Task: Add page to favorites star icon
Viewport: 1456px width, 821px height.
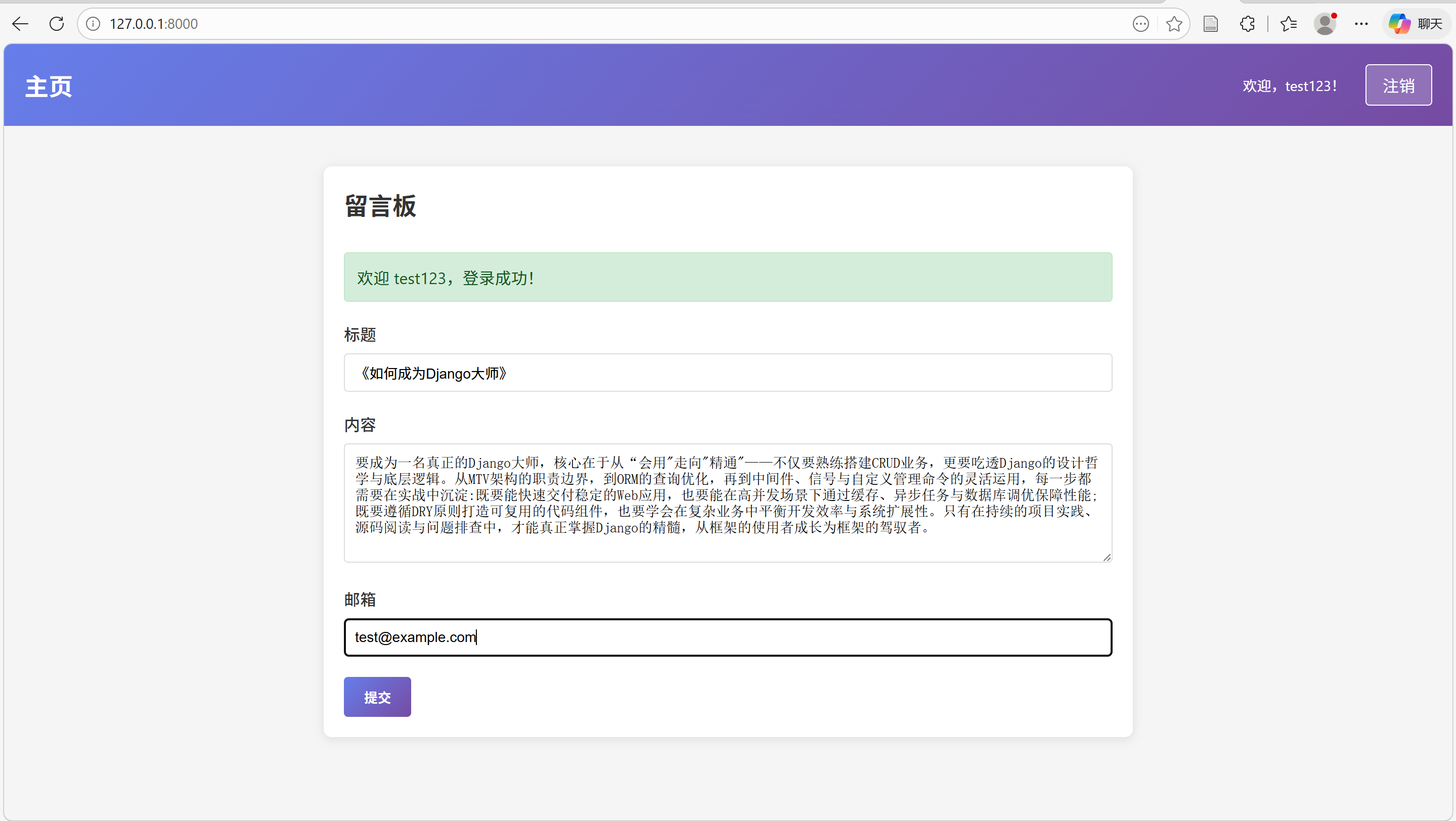Action: (1174, 24)
